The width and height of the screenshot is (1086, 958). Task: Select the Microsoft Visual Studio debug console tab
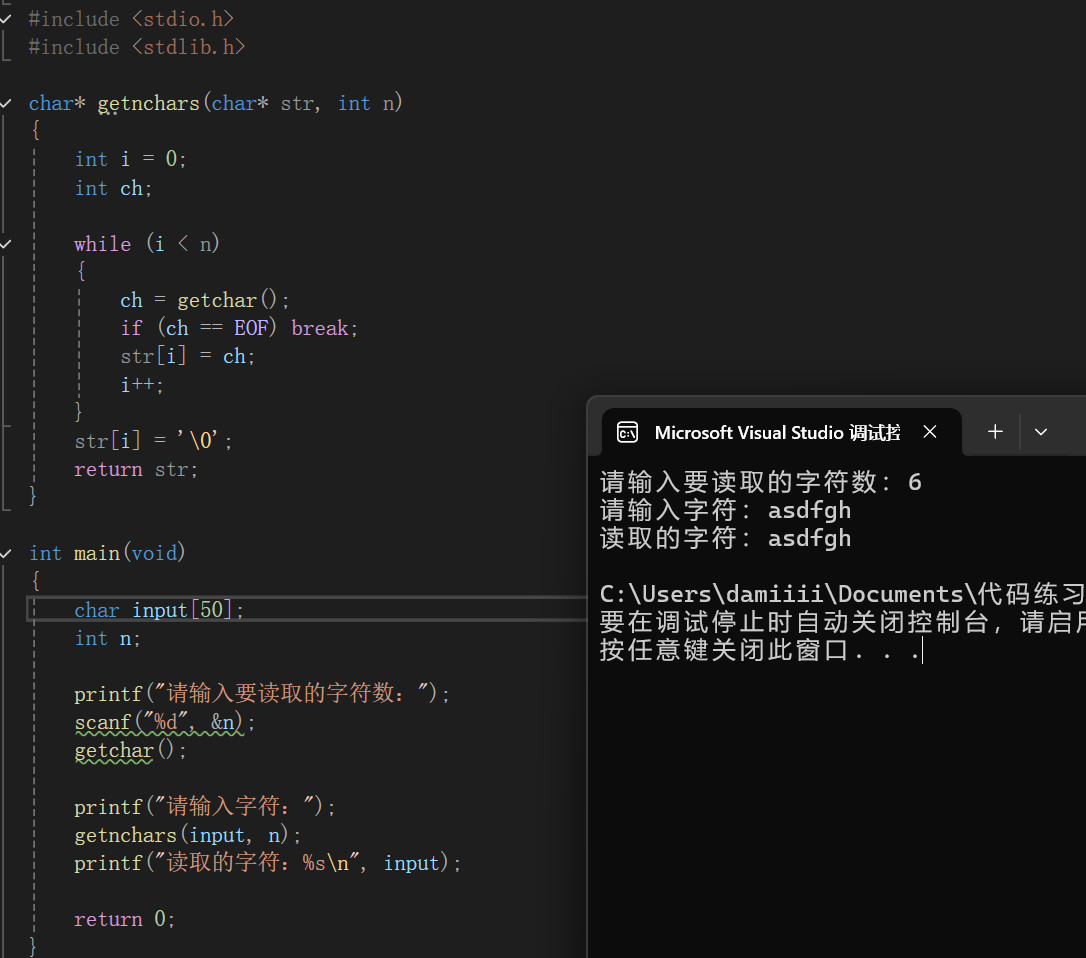pos(781,432)
